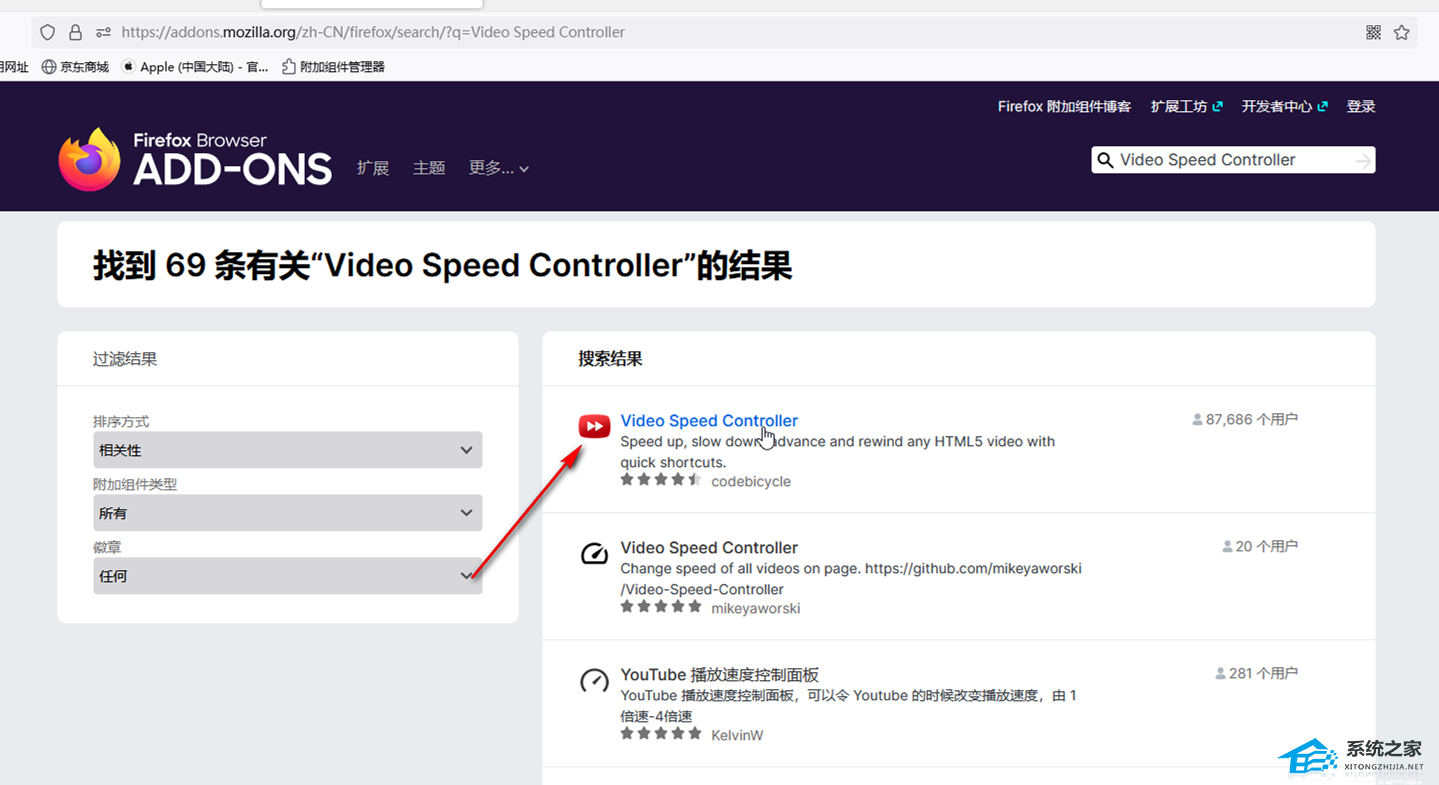Viewport: 1439px width, 785px height.
Task: Click the address bar URL
Action: click(373, 32)
